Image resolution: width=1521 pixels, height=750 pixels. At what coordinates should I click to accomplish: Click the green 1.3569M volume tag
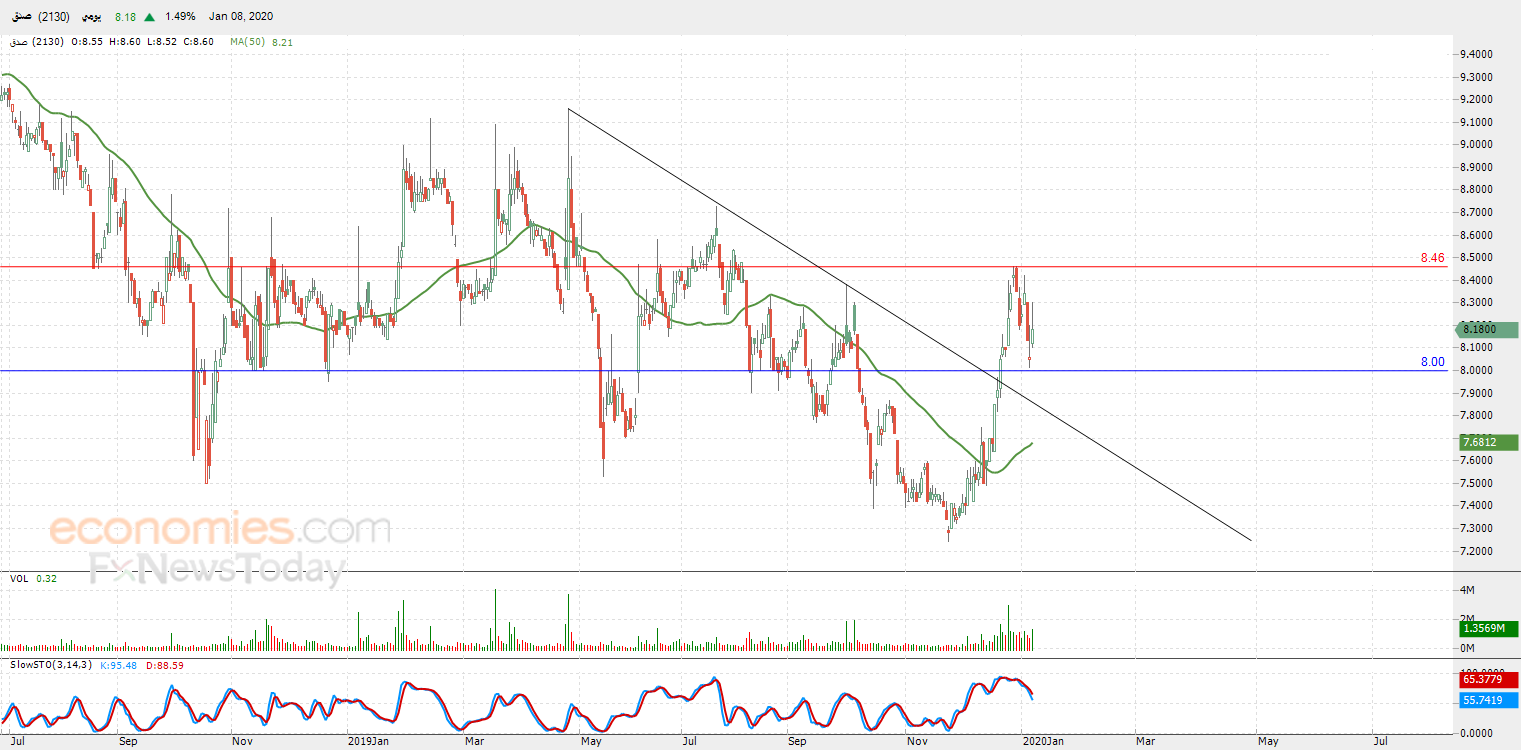tap(1489, 629)
